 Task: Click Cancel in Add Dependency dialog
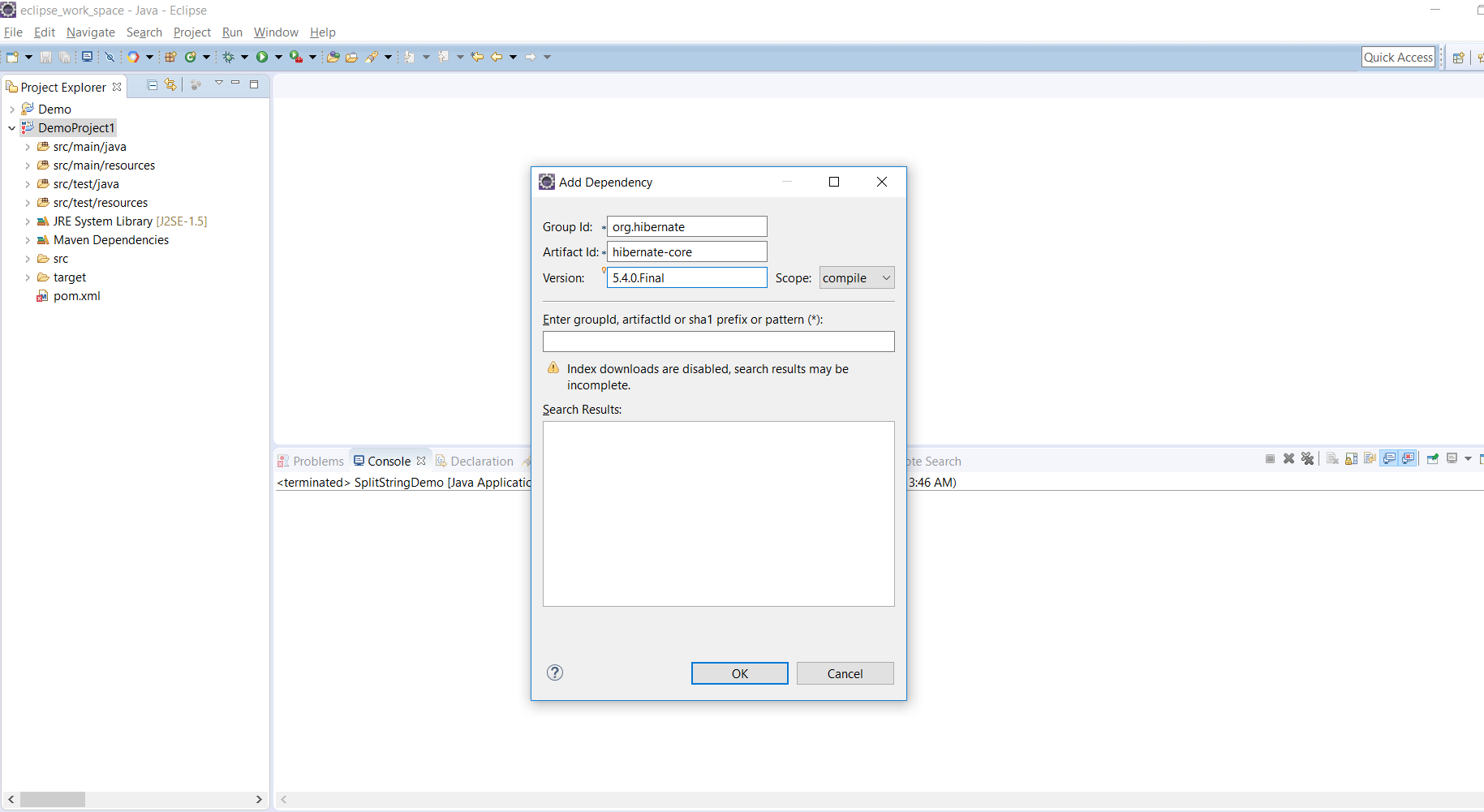[x=845, y=673]
